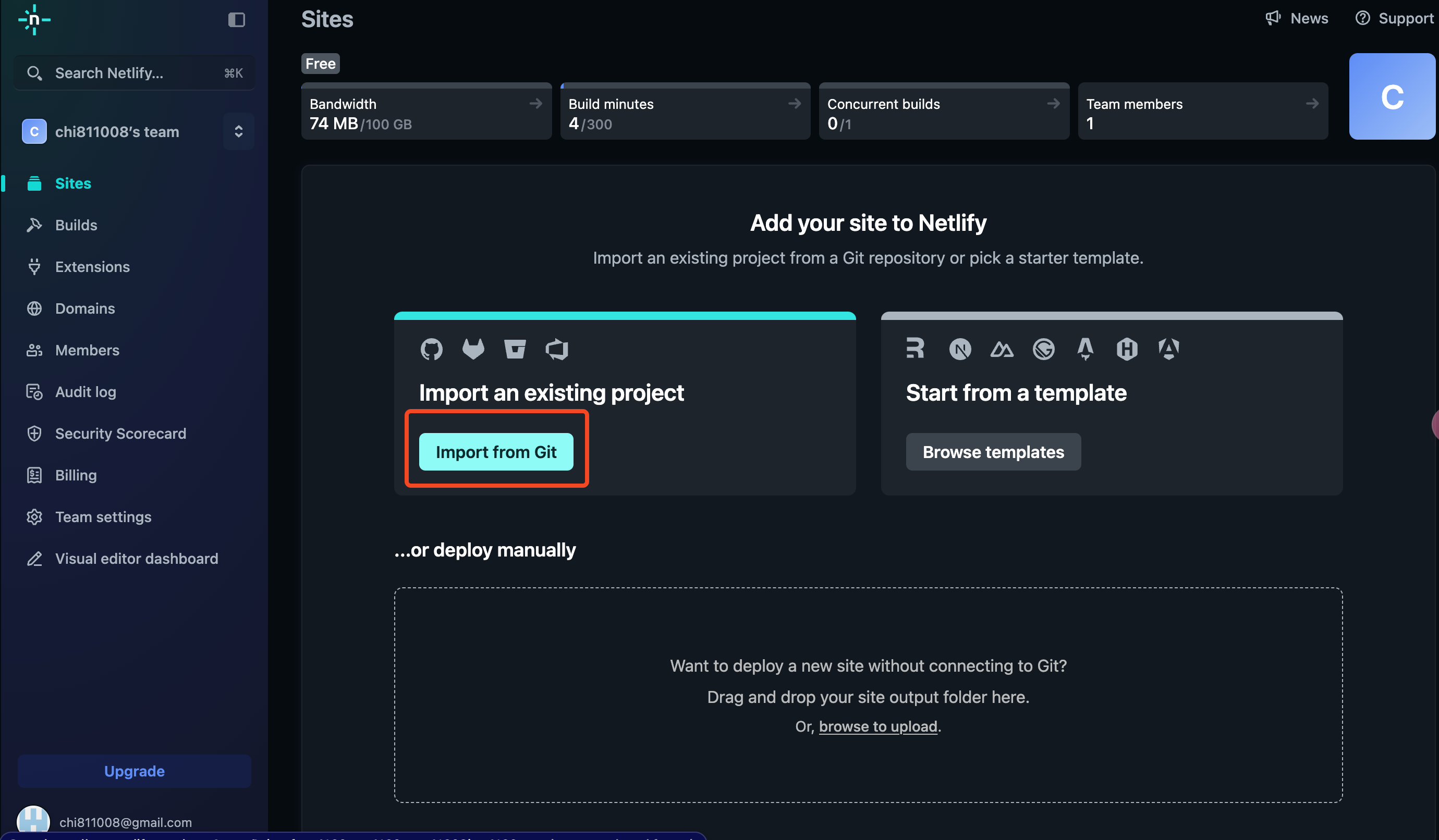
Task: Click the Sites sidebar icon
Action: tap(35, 183)
